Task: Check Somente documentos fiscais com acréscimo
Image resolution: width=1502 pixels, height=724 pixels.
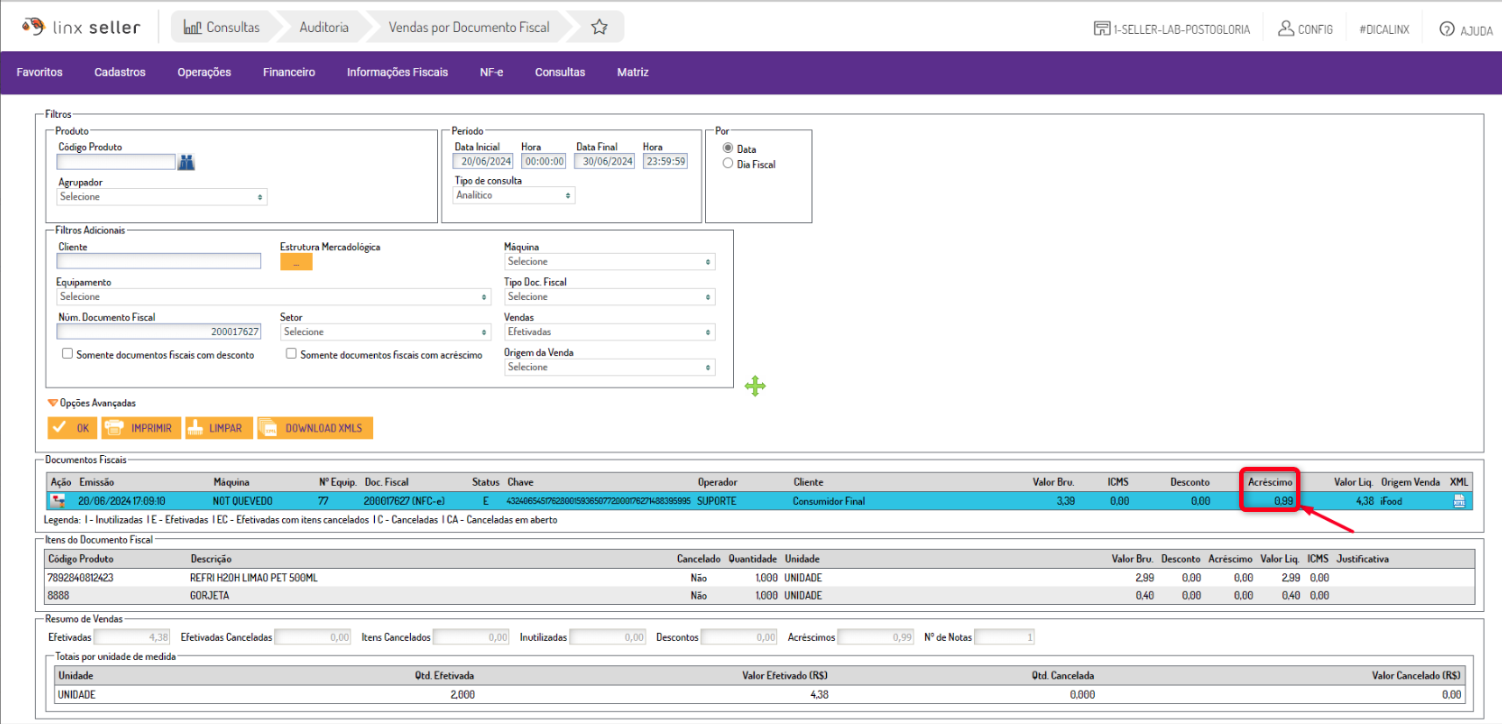Action: click(x=291, y=354)
